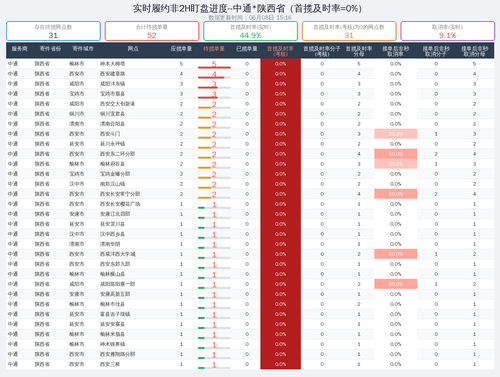Select the 榆林府谷县 outlet cell
This screenshot has width=500, height=377.
click(113, 164)
